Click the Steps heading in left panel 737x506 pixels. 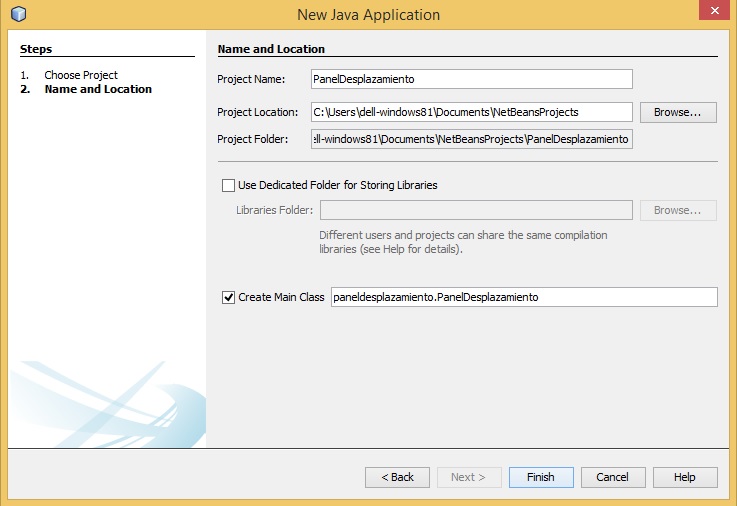[x=36, y=49]
